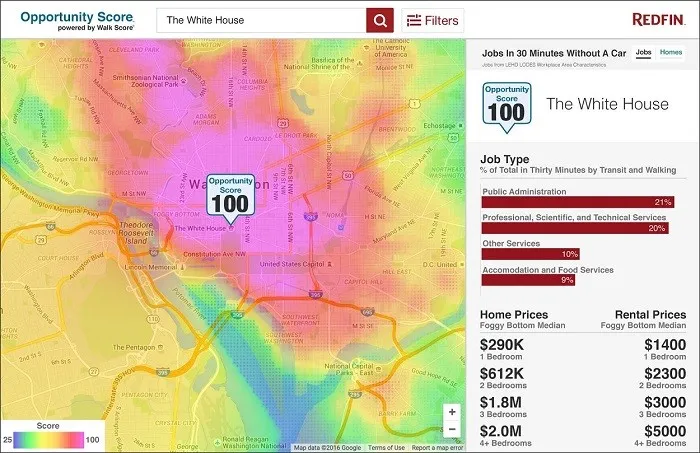Click the Smithsonian National Zoological Park label

pyautogui.click(x=146, y=81)
